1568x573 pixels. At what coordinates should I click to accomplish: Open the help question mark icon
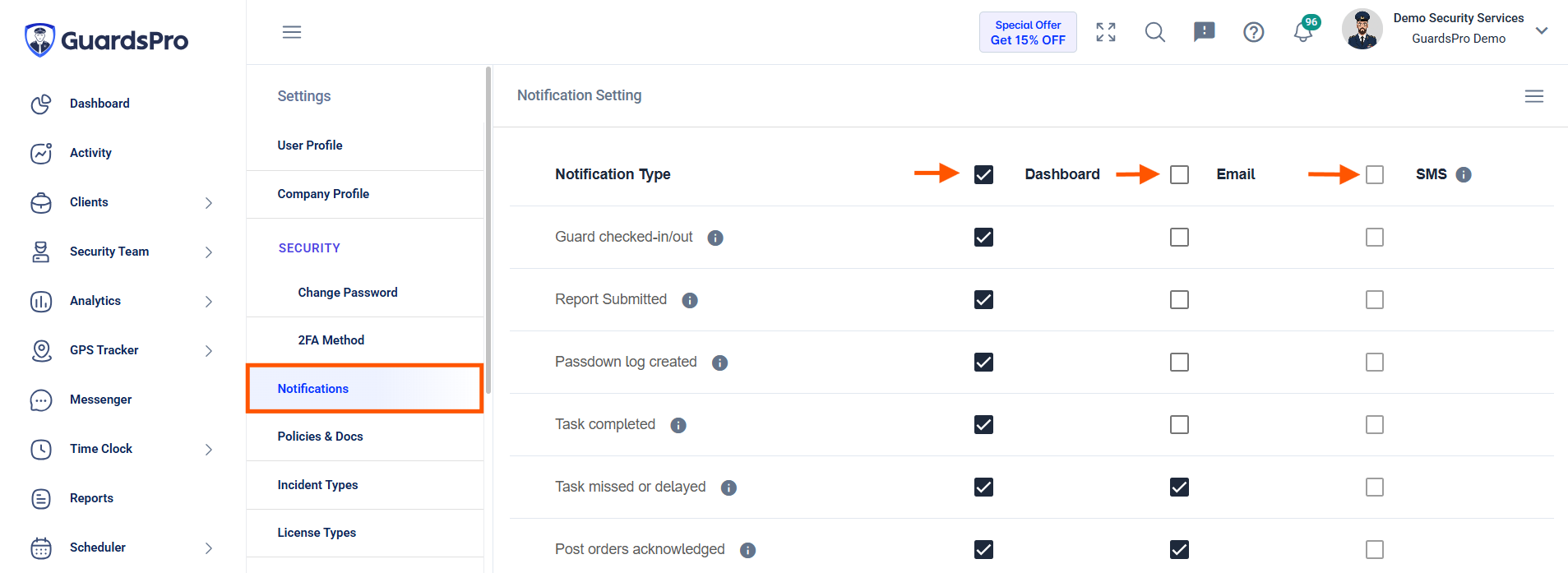click(x=1253, y=32)
